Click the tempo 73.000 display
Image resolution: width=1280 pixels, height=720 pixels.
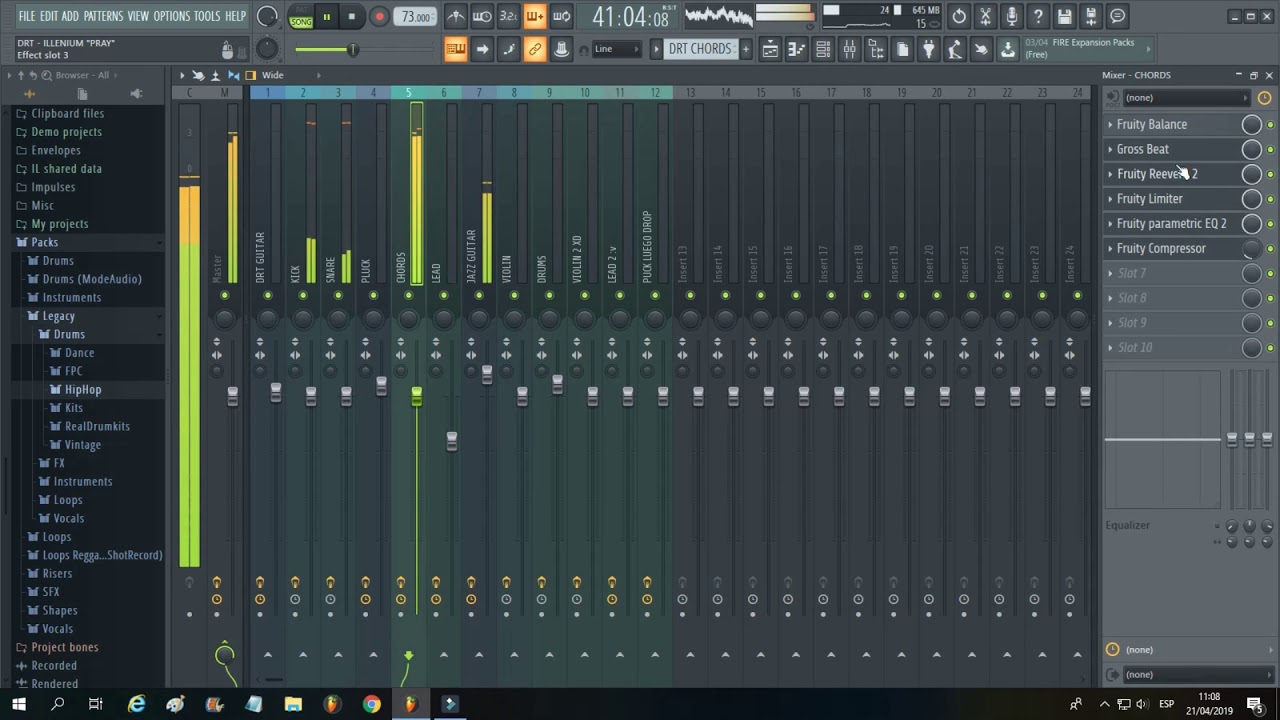415,17
